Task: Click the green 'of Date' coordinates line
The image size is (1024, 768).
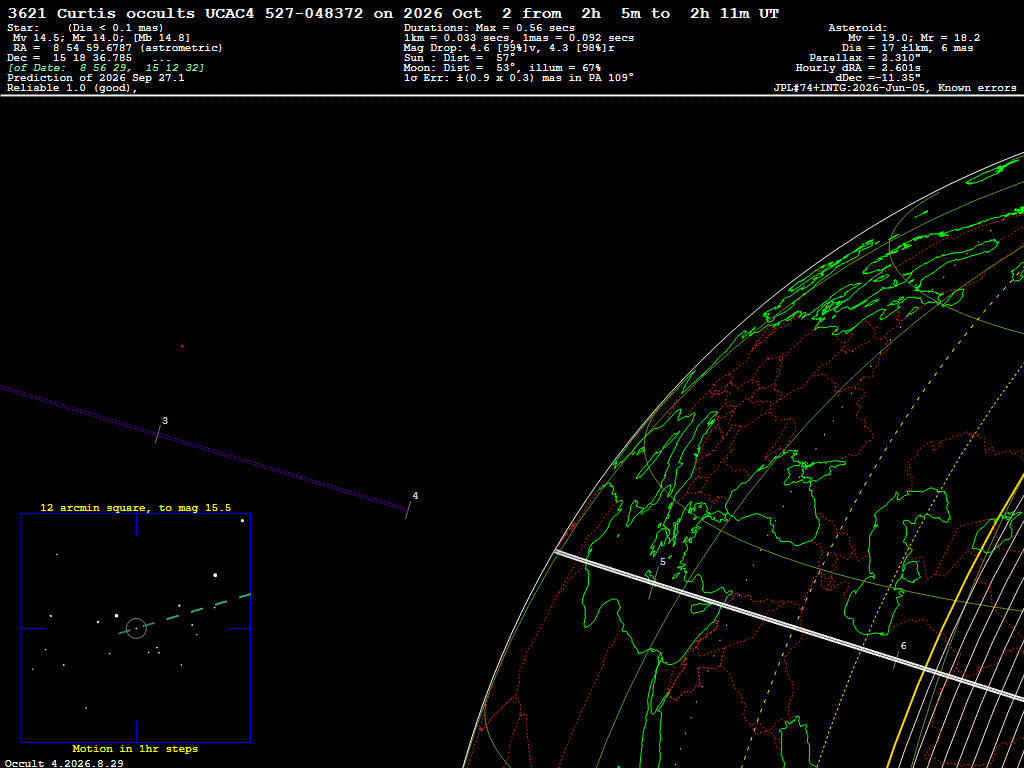Action: pyautogui.click(x=106, y=68)
